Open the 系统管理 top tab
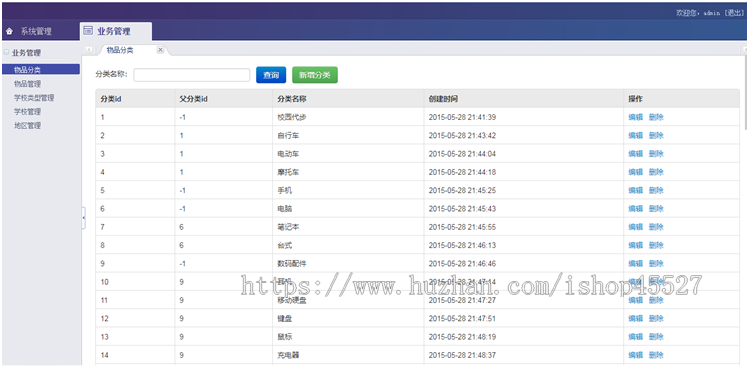The height and width of the screenshot is (368, 749). (x=36, y=32)
